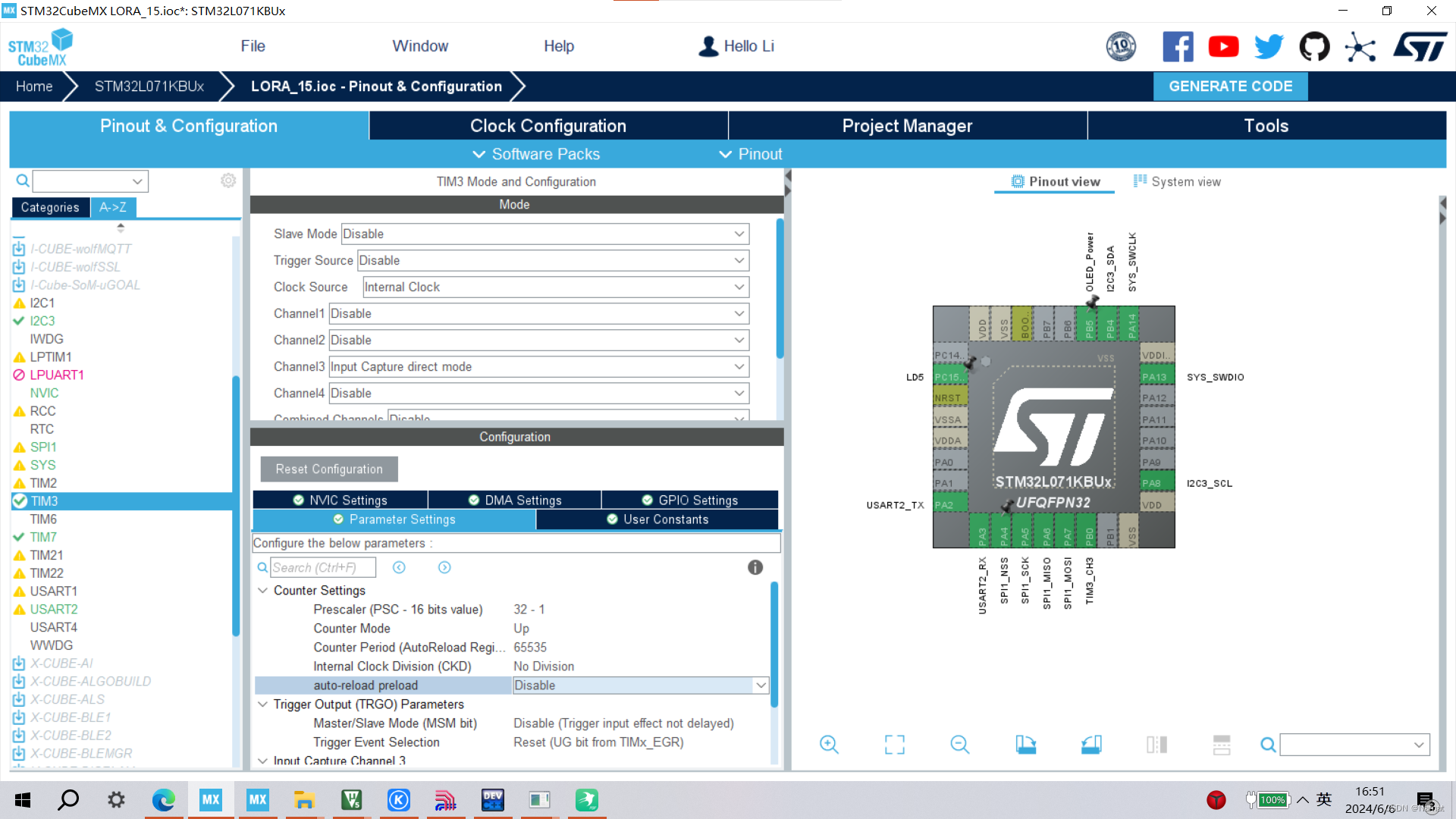Rotate chip view counter-clockwise icon
1456x819 pixels.
1091,745
